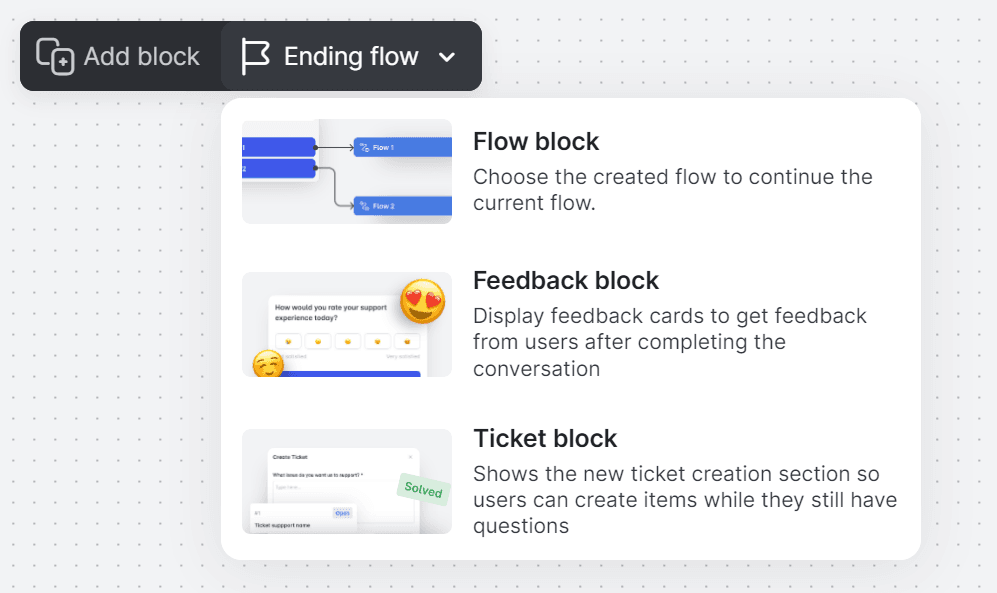The height and width of the screenshot is (593, 997).
Task: Click the Ticket block preview thumbnail
Action: pyautogui.click(x=347, y=482)
